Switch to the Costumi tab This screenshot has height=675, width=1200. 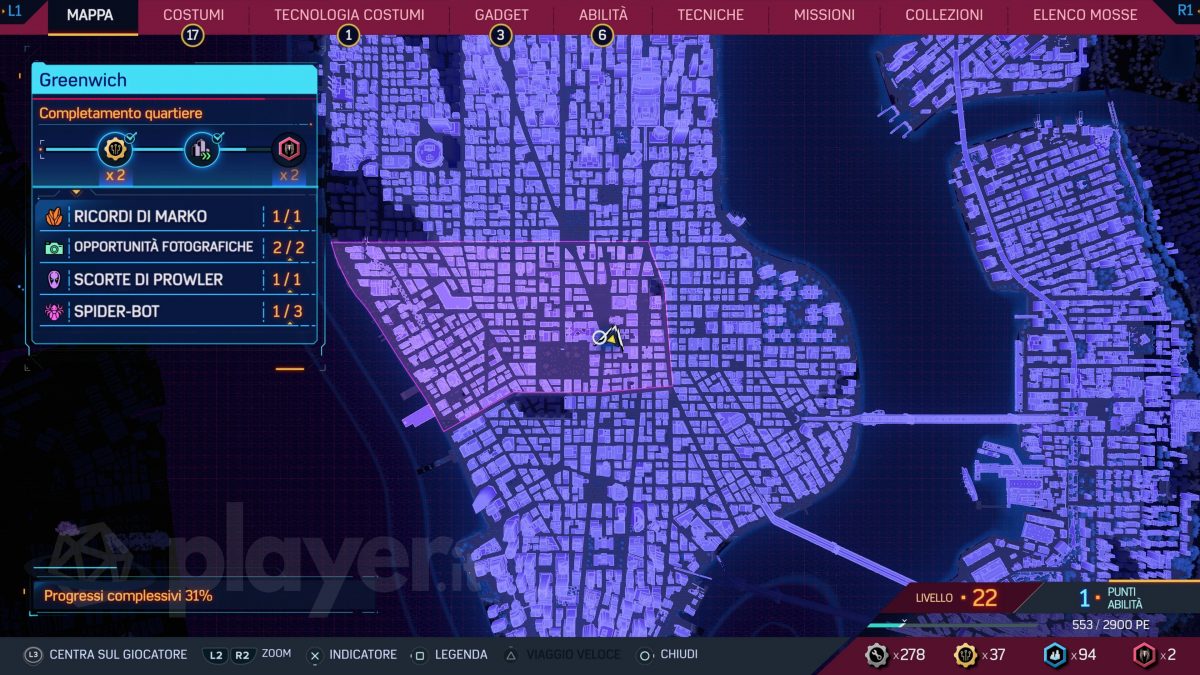[193, 15]
